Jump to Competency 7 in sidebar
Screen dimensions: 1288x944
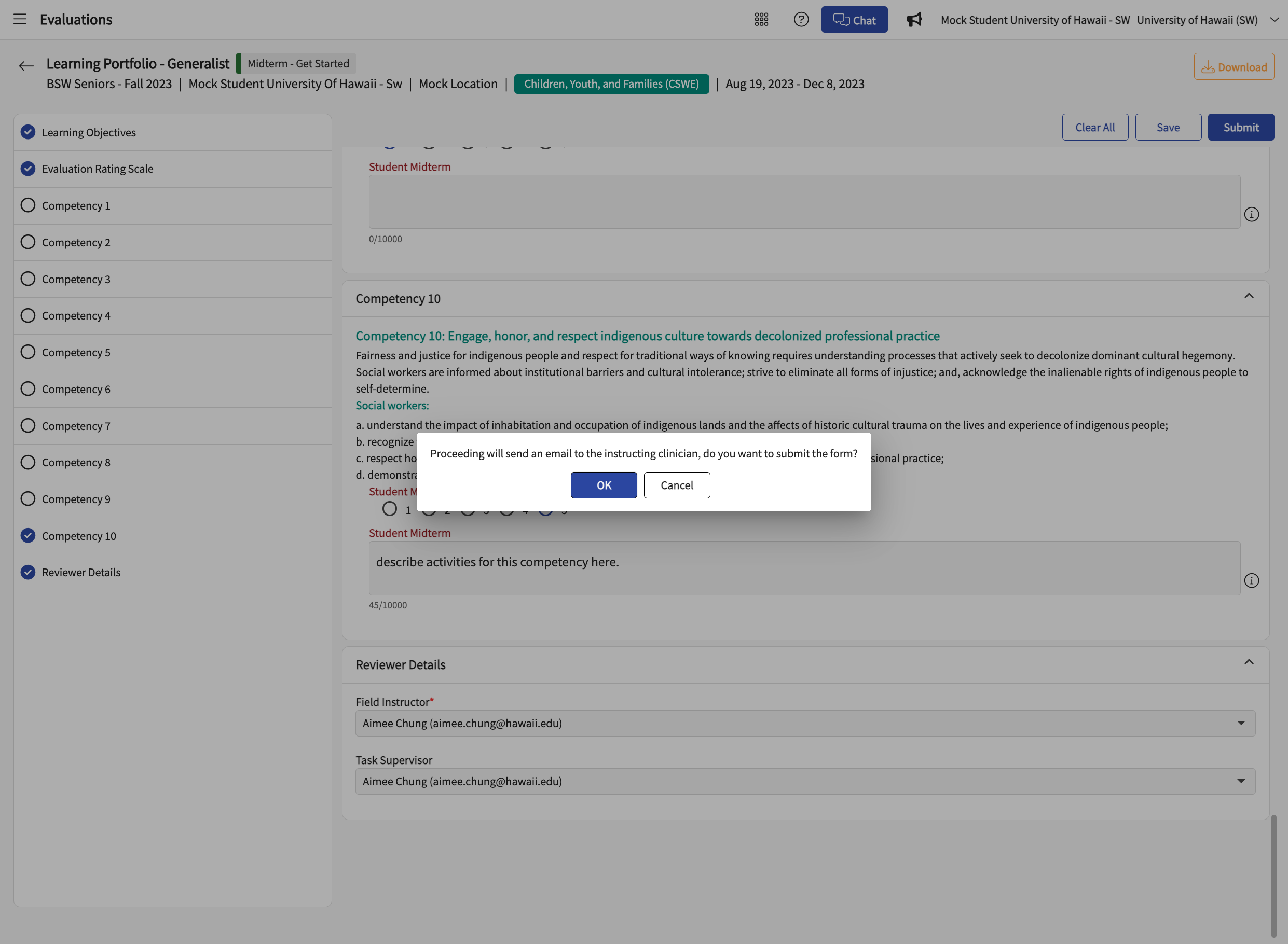[x=173, y=426]
